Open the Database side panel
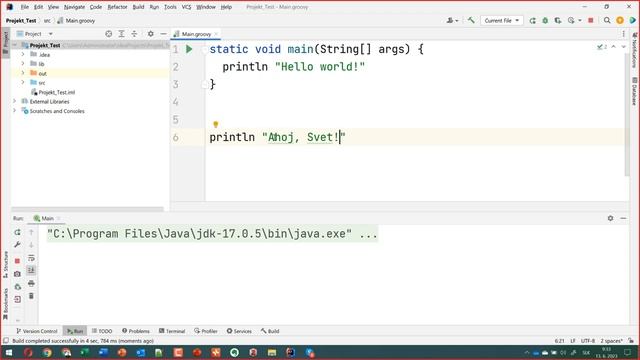Screen dimensions: 640x360 [x=635, y=91]
